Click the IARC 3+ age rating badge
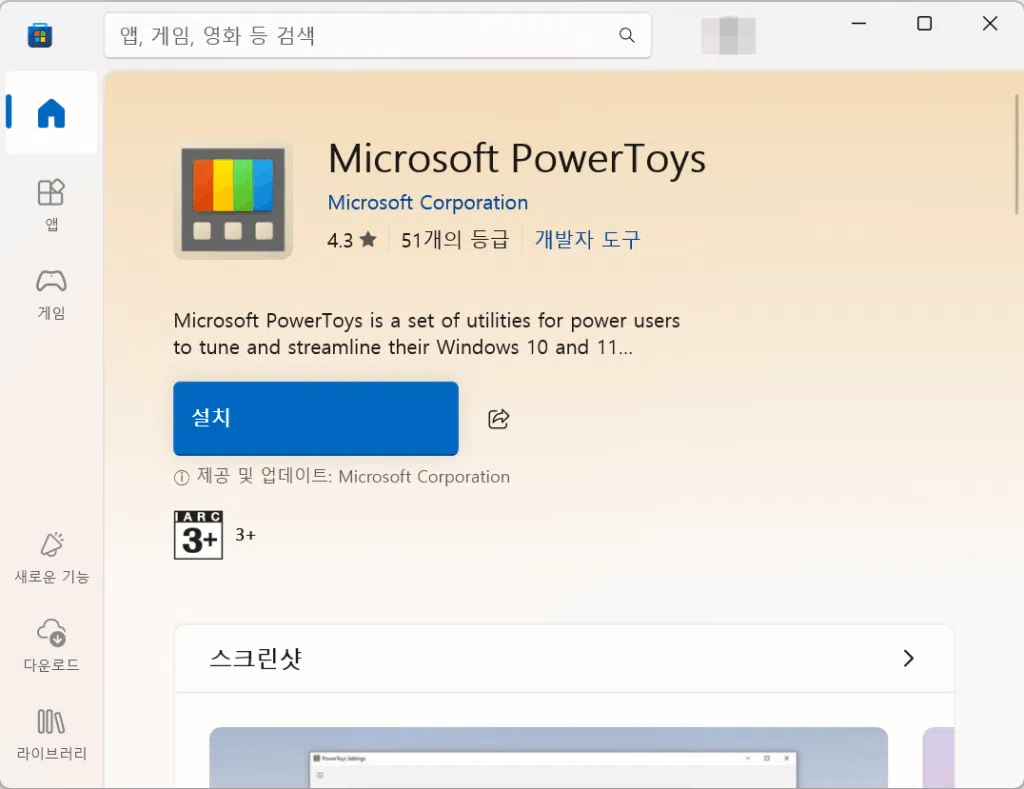Viewport: 1024px width, 789px height. (x=198, y=534)
